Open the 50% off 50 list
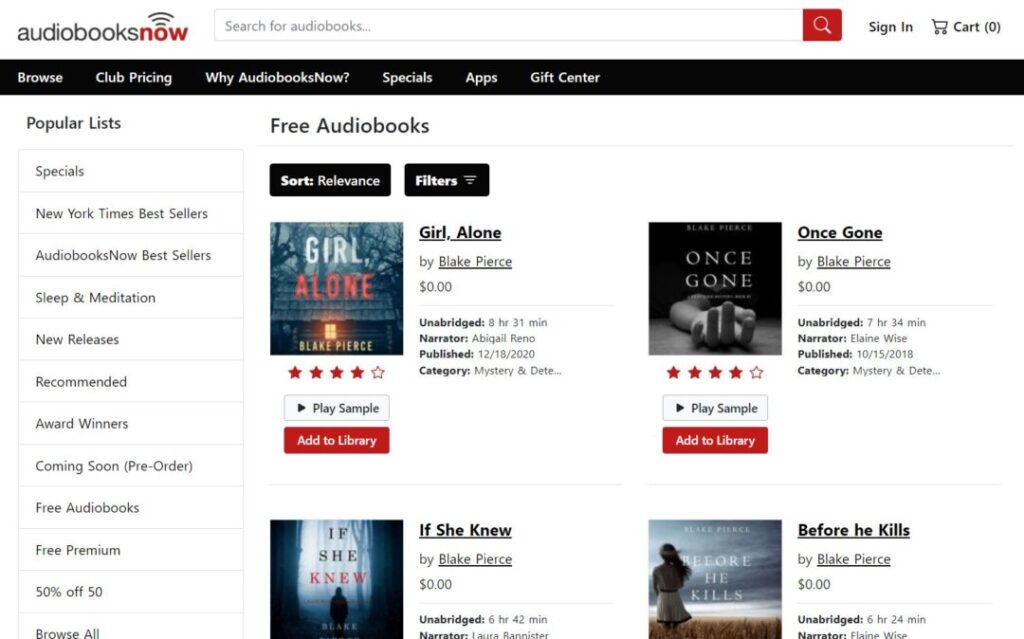 point(131,591)
